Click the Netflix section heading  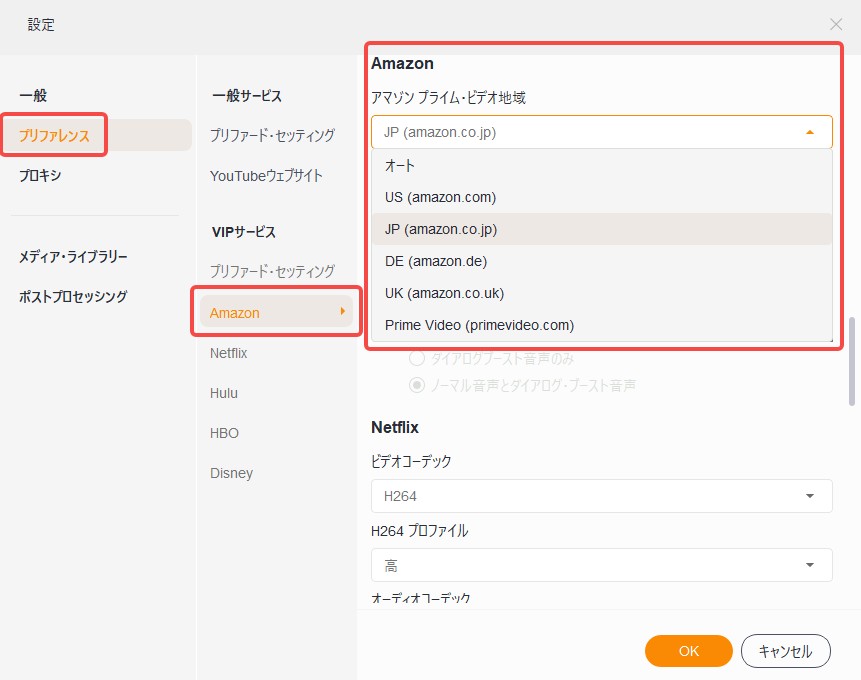tap(395, 427)
